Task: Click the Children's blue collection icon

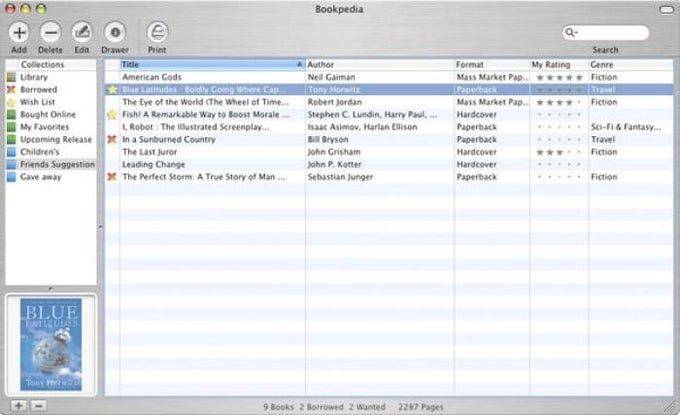Action: pyautogui.click(x=11, y=152)
